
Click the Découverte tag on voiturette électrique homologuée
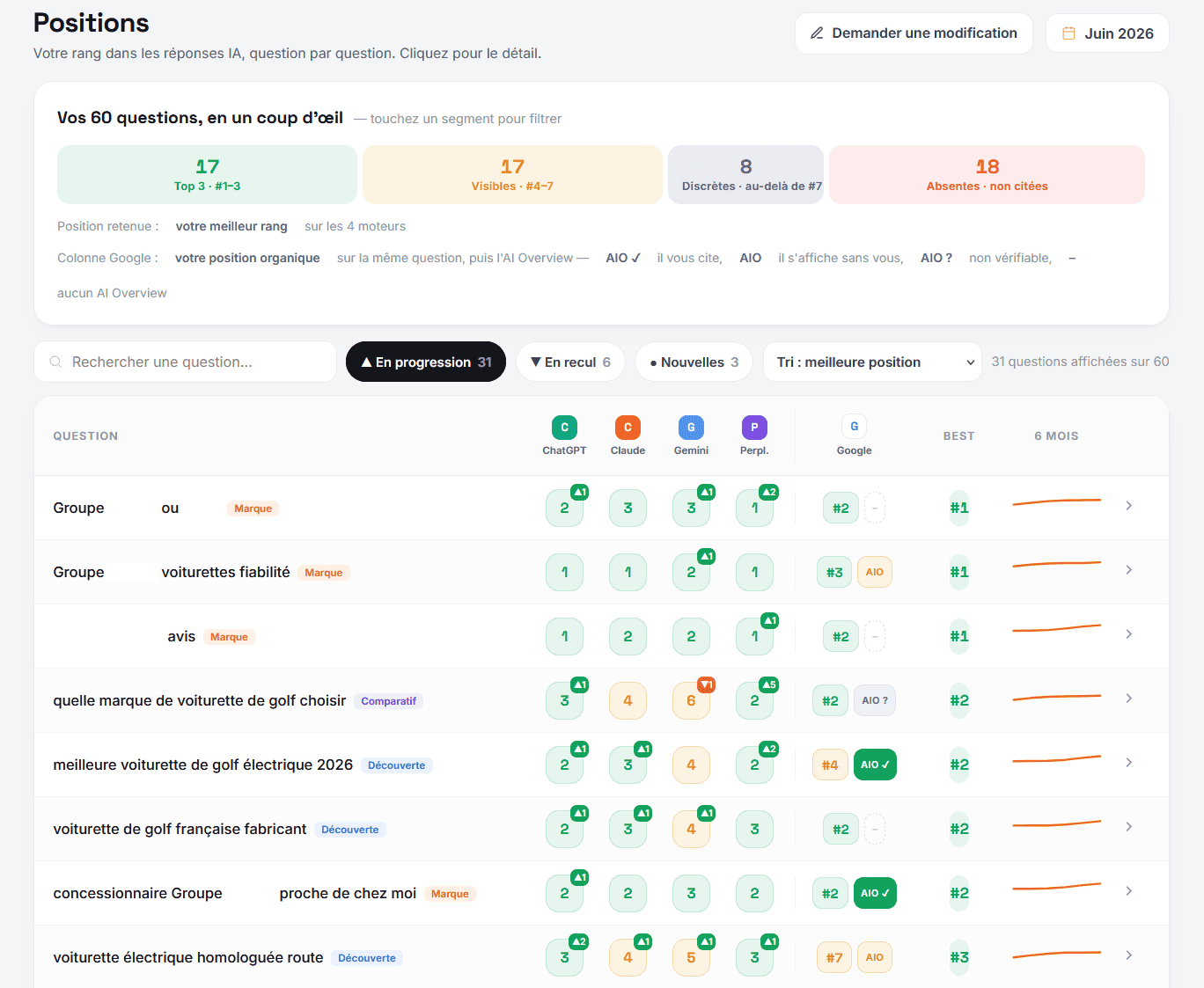click(x=367, y=958)
